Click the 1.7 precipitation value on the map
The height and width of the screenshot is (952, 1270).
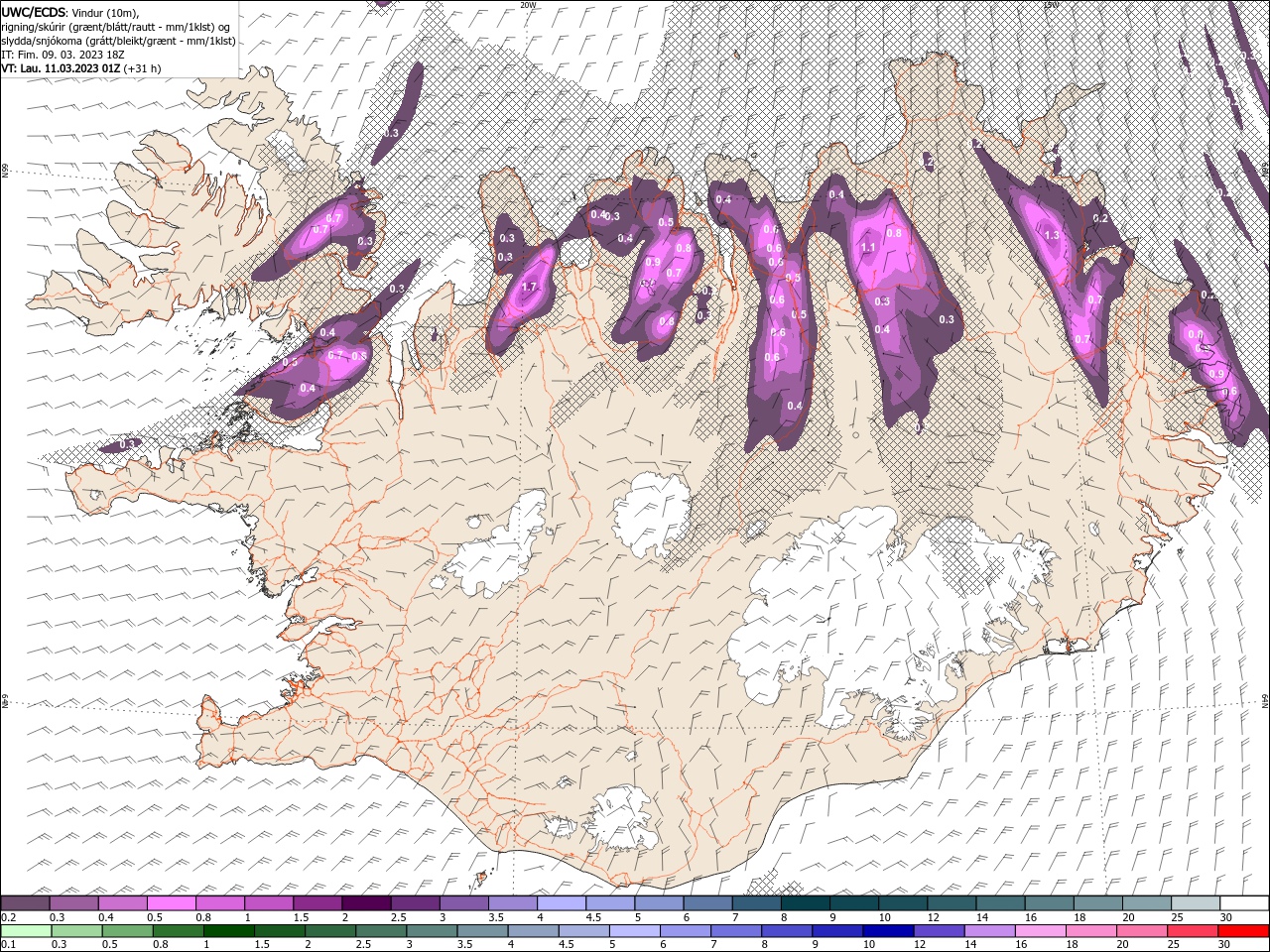coord(529,288)
